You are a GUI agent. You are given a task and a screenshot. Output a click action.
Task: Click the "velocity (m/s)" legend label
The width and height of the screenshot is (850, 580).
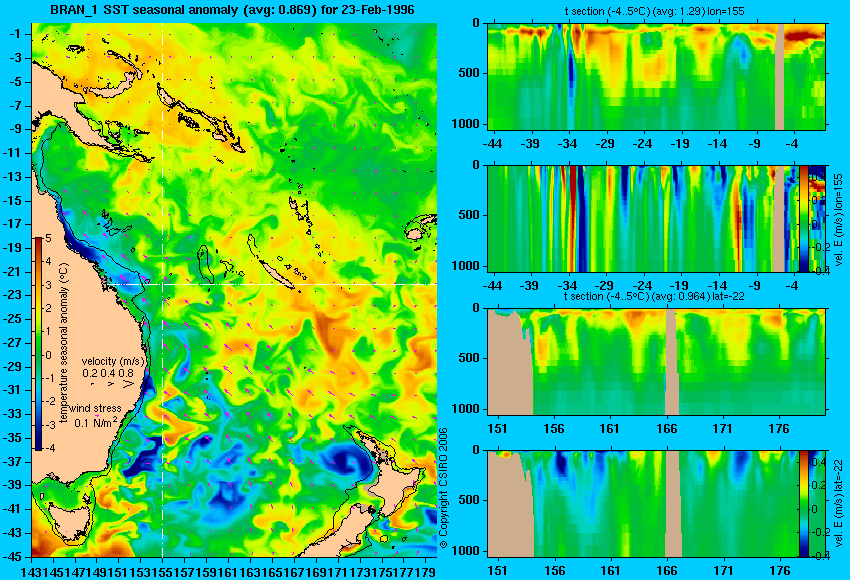(113, 361)
